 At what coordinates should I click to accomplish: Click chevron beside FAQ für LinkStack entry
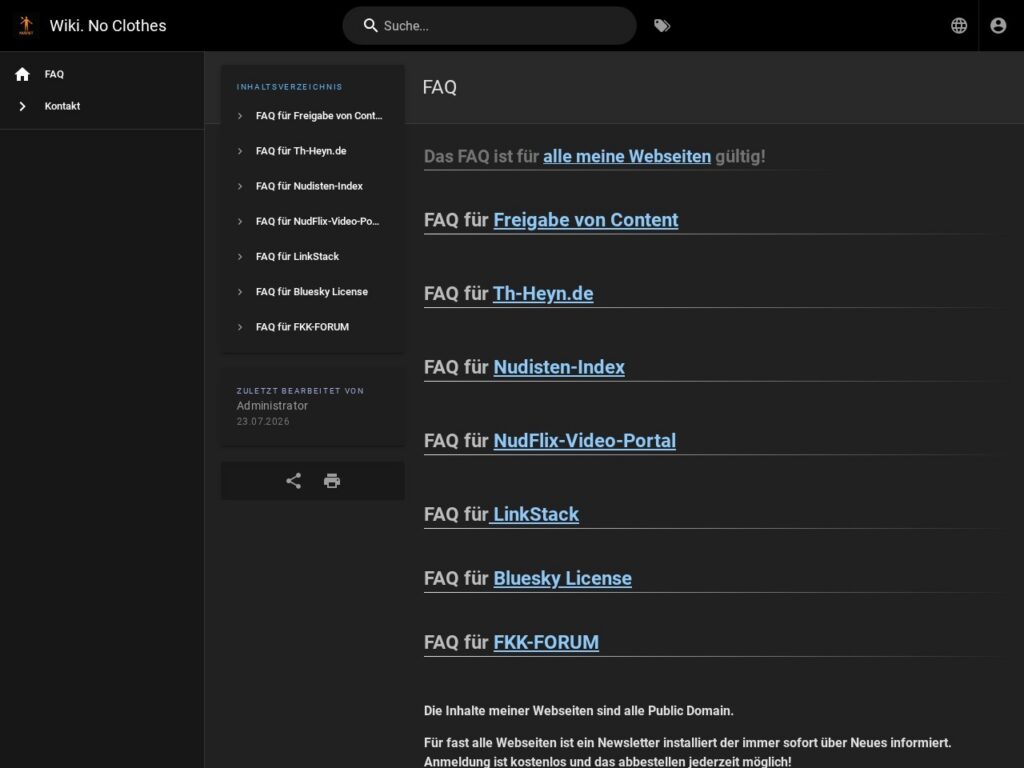pos(240,257)
